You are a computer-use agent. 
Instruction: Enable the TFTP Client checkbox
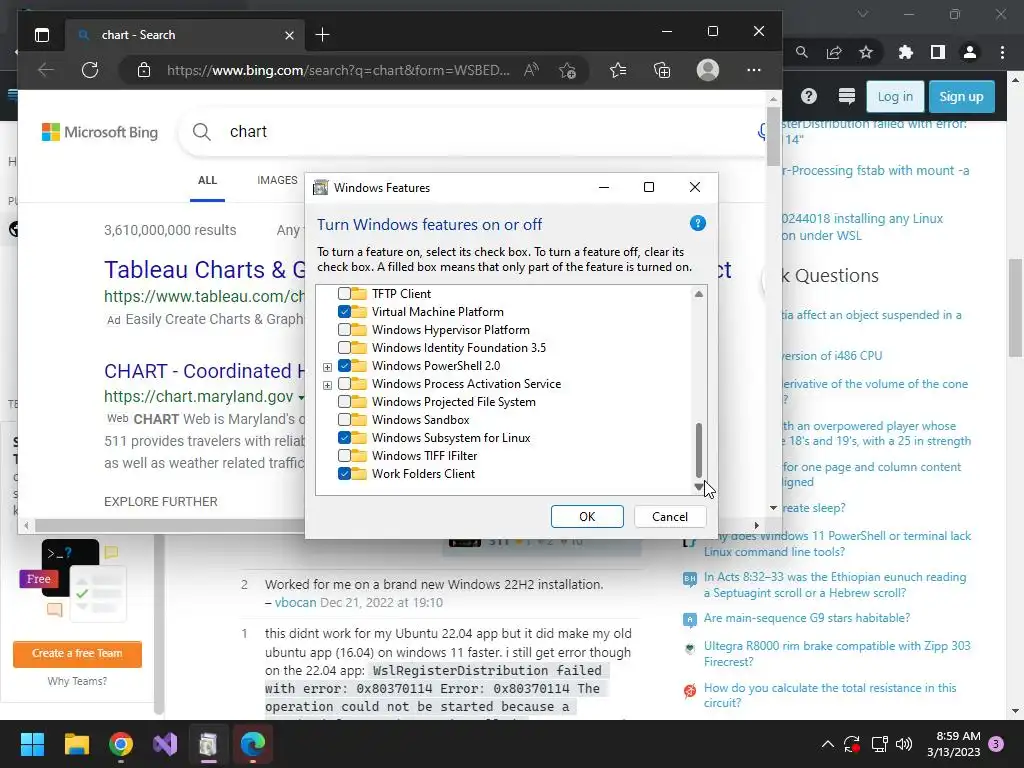(344, 294)
